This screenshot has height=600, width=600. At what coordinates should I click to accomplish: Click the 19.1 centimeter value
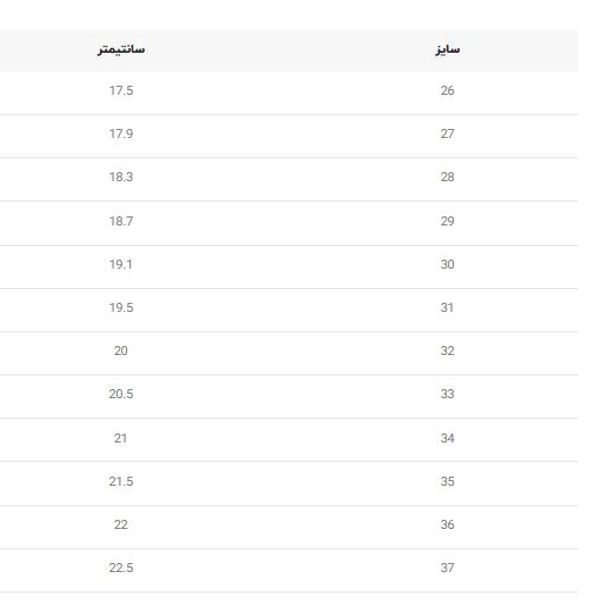[x=121, y=264]
